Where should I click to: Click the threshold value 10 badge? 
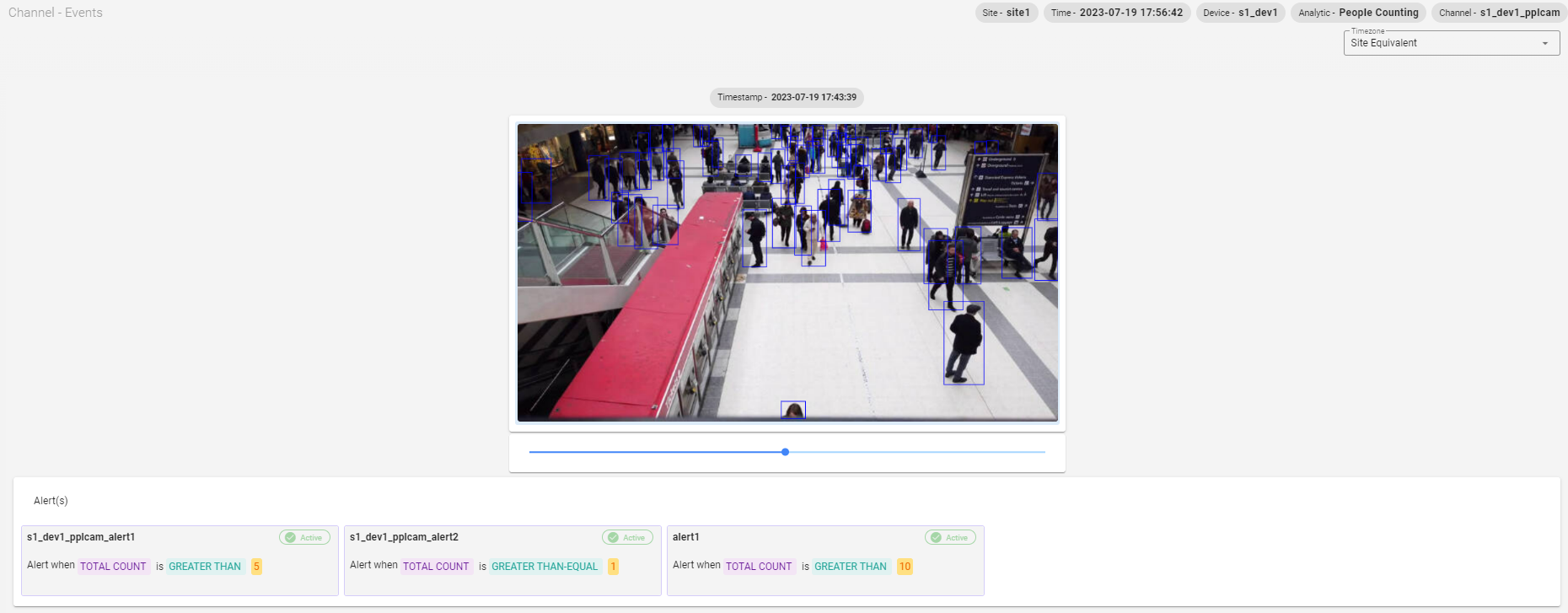(905, 567)
